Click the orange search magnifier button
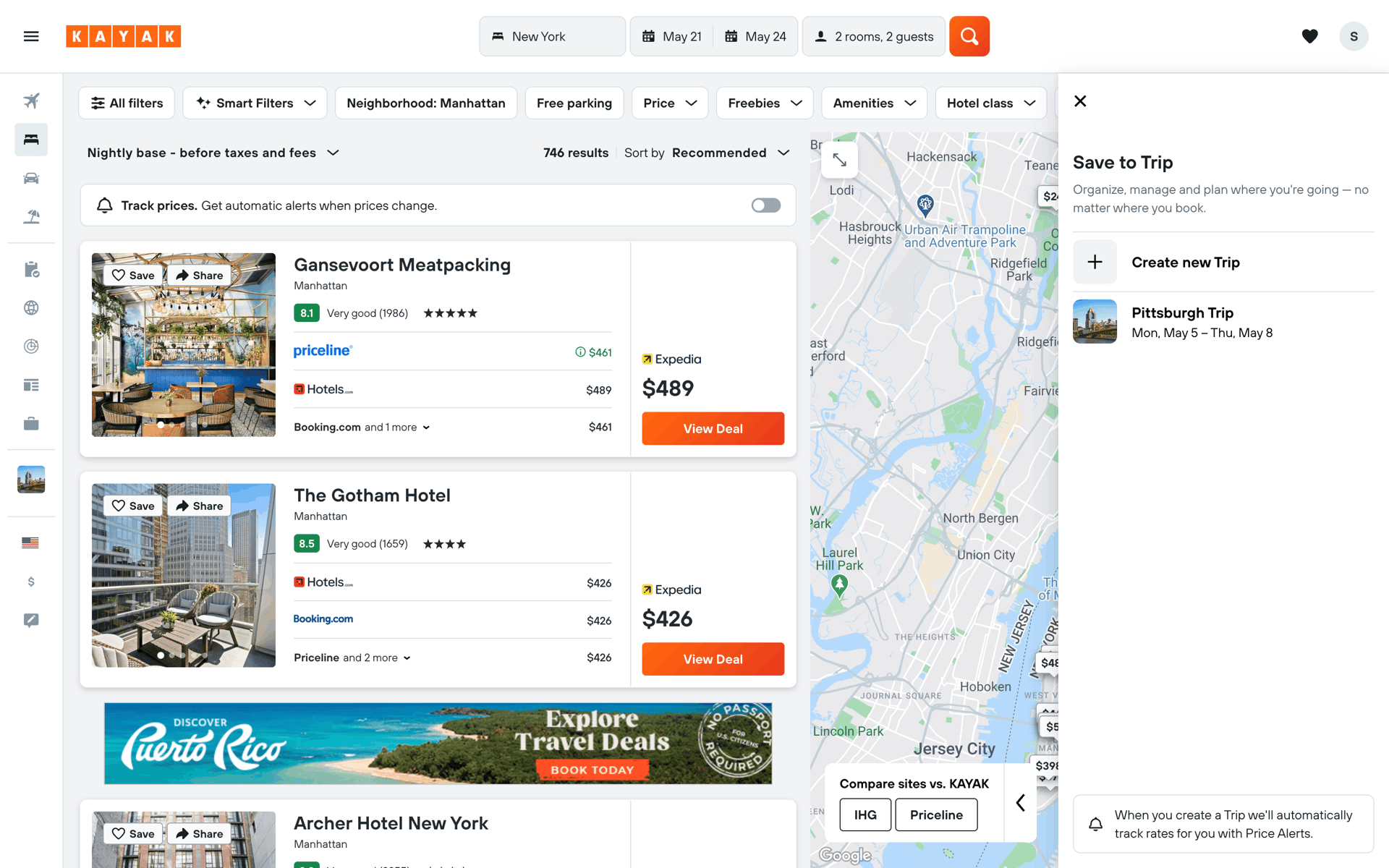This screenshot has height=868, width=1389. click(969, 36)
